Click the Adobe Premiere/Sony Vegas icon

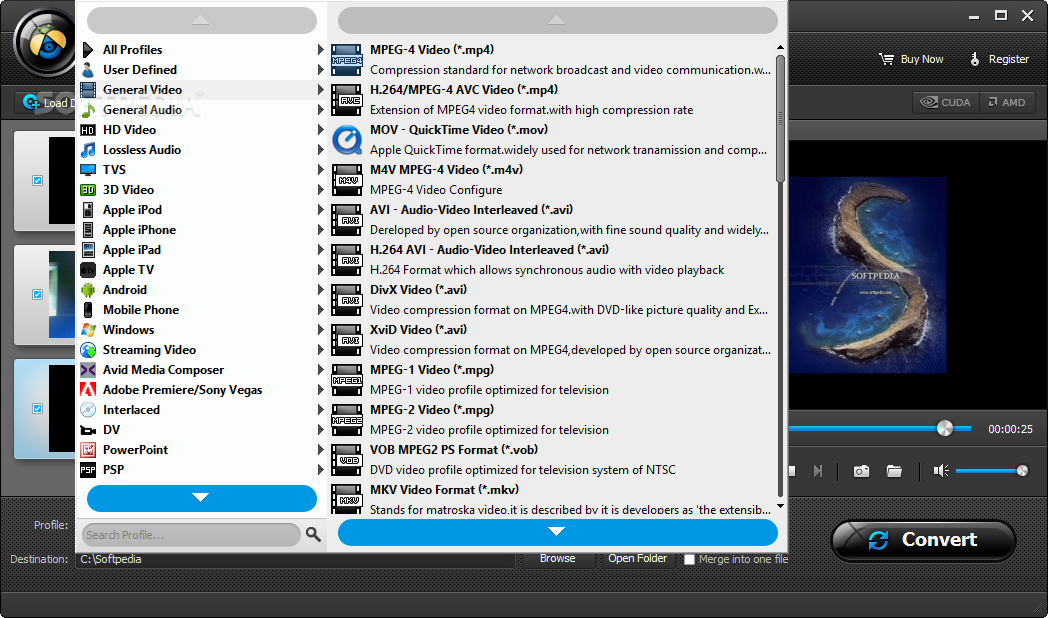88,390
